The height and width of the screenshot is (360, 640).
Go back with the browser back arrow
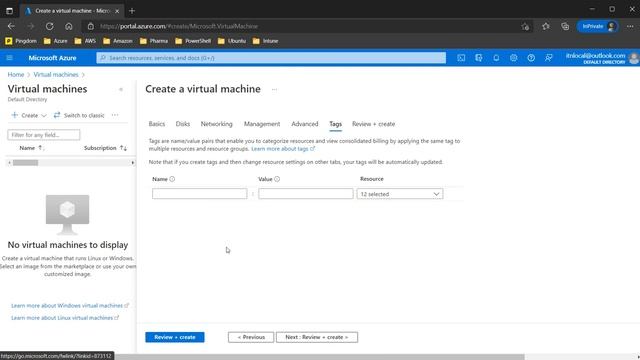click(x=11, y=26)
